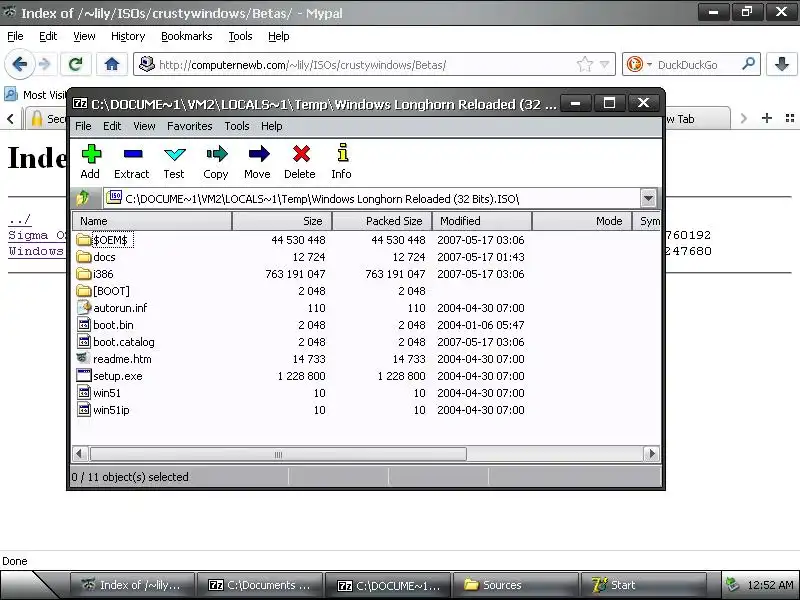This screenshot has height=600, width=800.
Task: Open the File menu in 7-Zip
Action: tap(83, 126)
